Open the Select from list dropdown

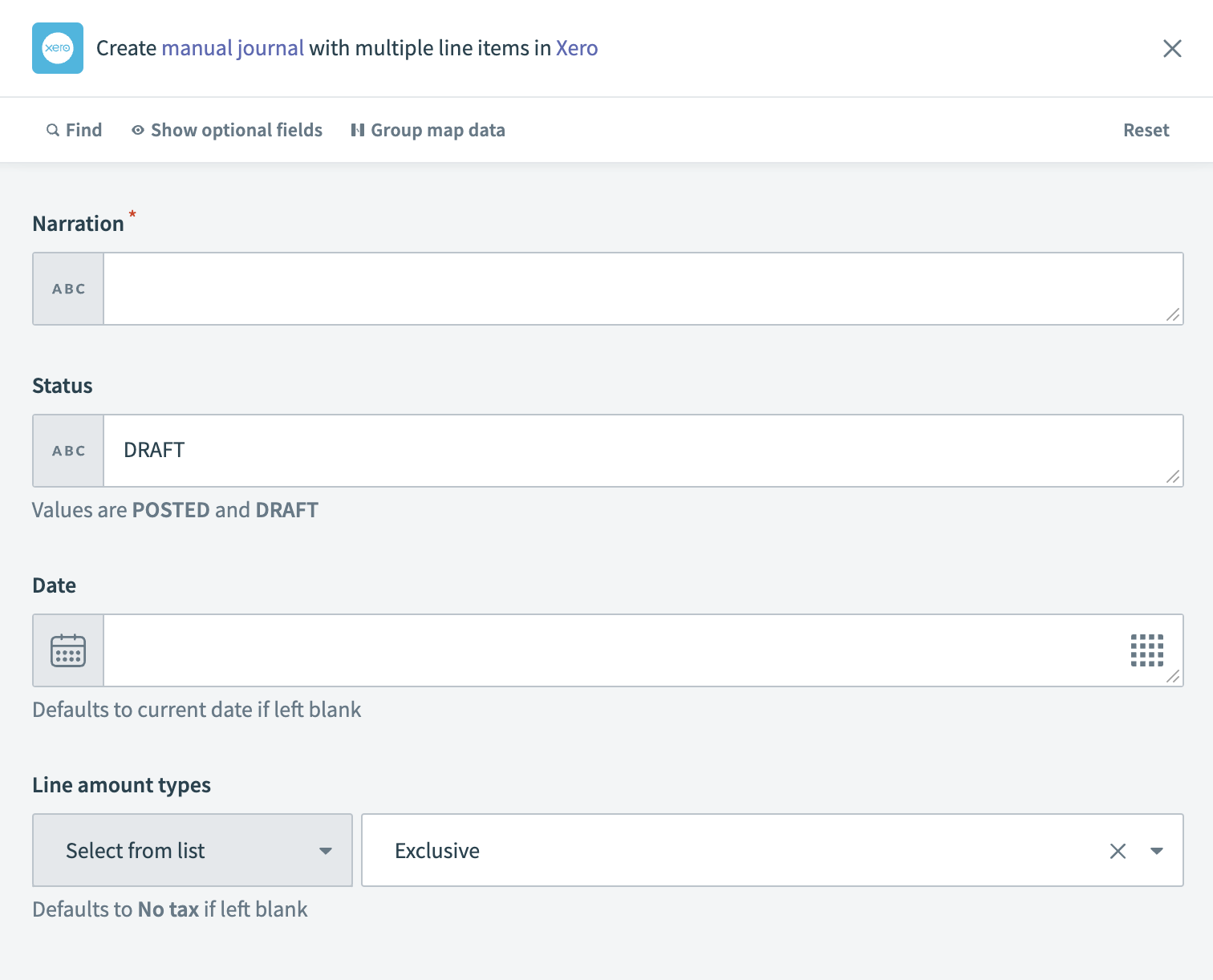click(x=191, y=850)
